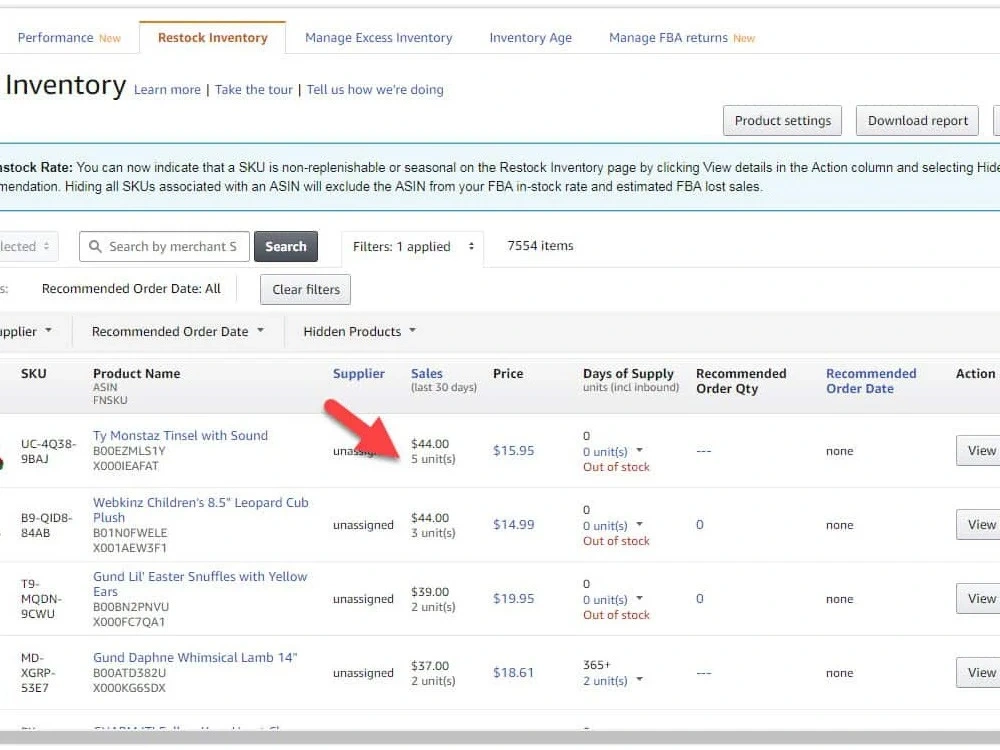Open Gund Lil' Easter Snuffles product link
The height and width of the screenshot is (750, 1000).
pos(200,584)
